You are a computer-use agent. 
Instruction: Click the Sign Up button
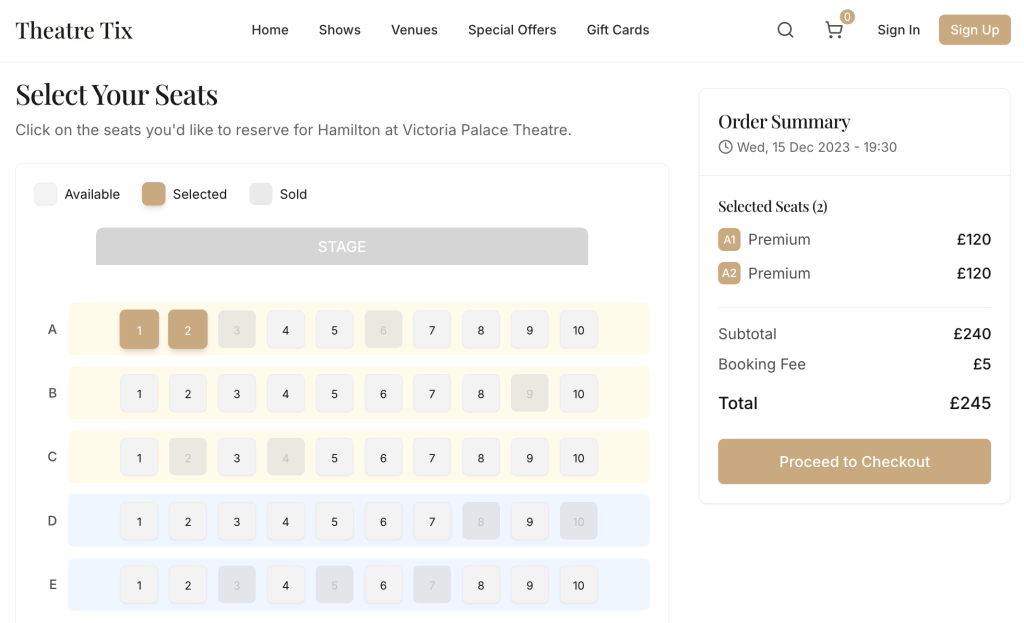pos(974,30)
